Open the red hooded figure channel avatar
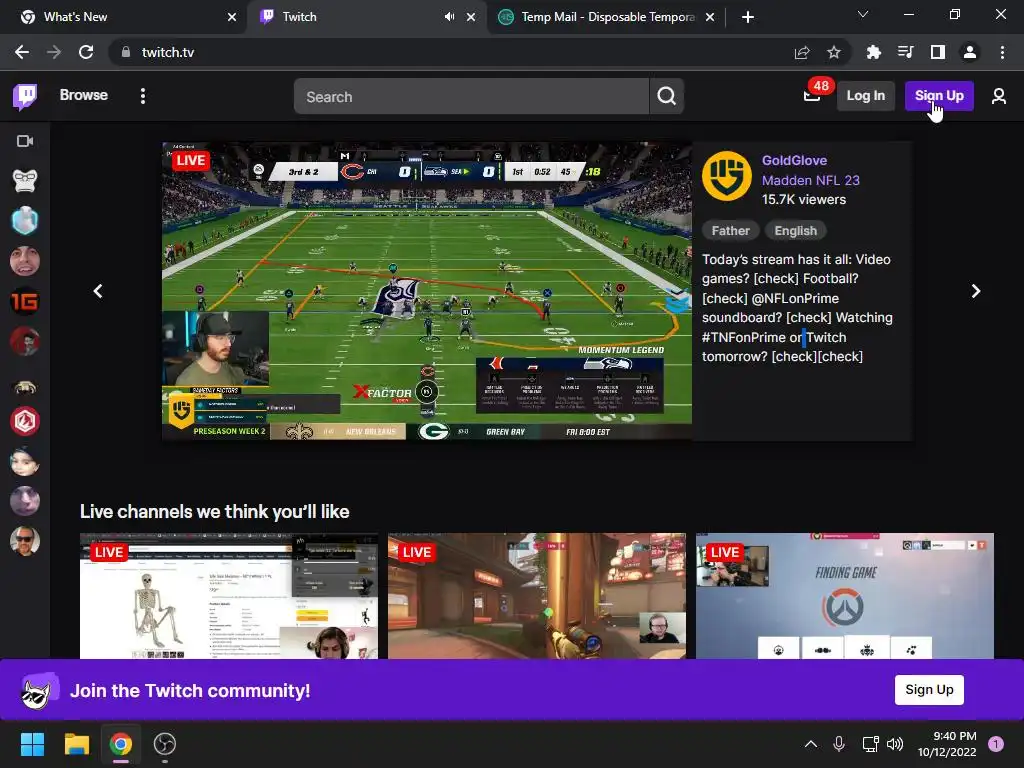Screen dimensions: 1024x768 coord(25,341)
